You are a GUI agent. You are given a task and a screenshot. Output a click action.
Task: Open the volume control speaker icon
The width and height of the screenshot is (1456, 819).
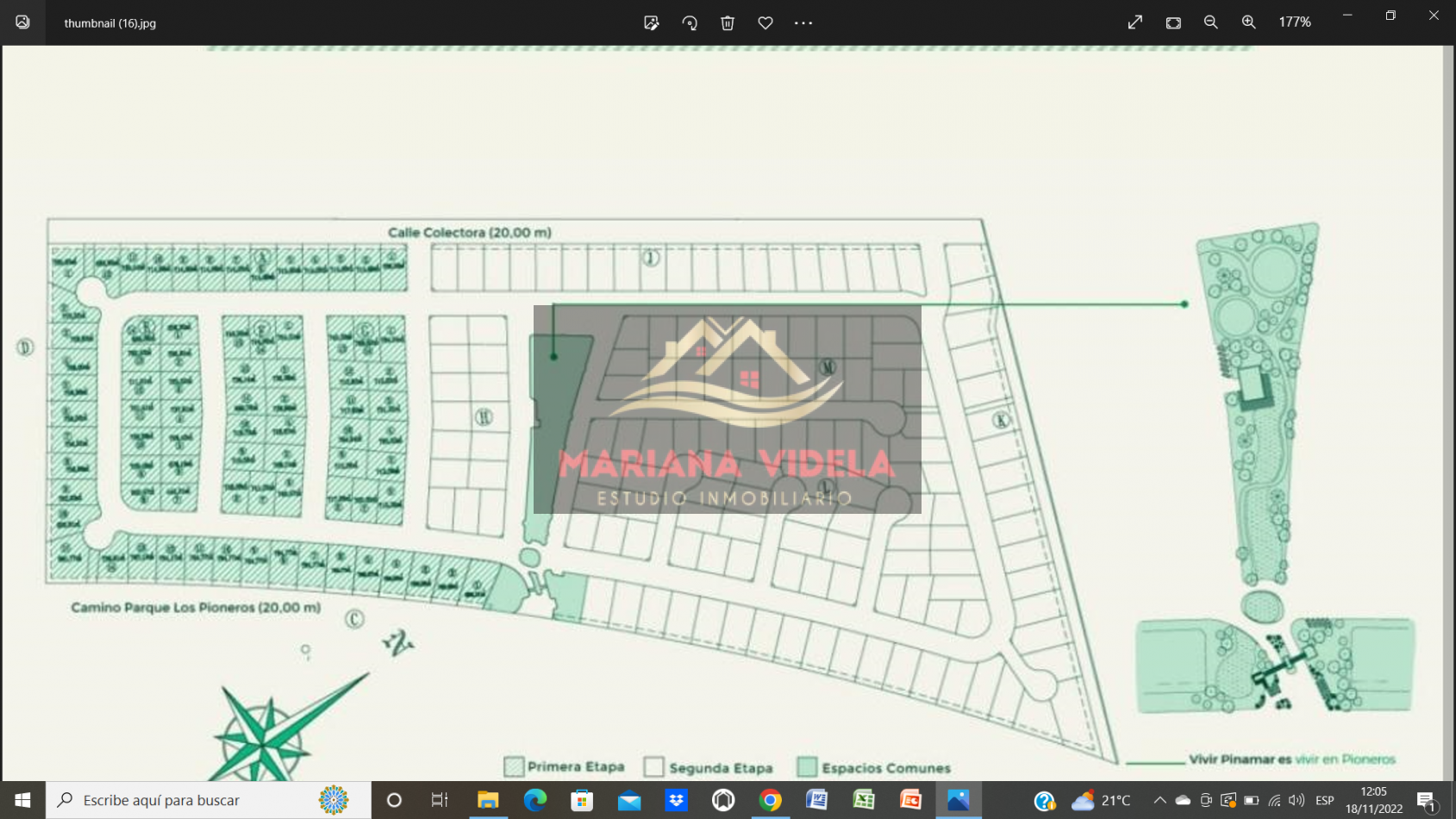[x=1297, y=800]
